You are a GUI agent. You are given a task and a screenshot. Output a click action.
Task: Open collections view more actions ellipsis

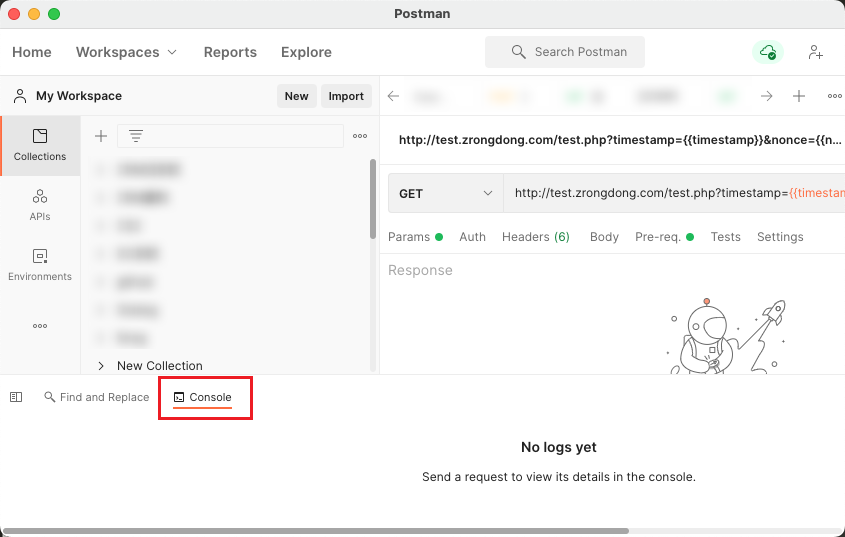click(360, 136)
